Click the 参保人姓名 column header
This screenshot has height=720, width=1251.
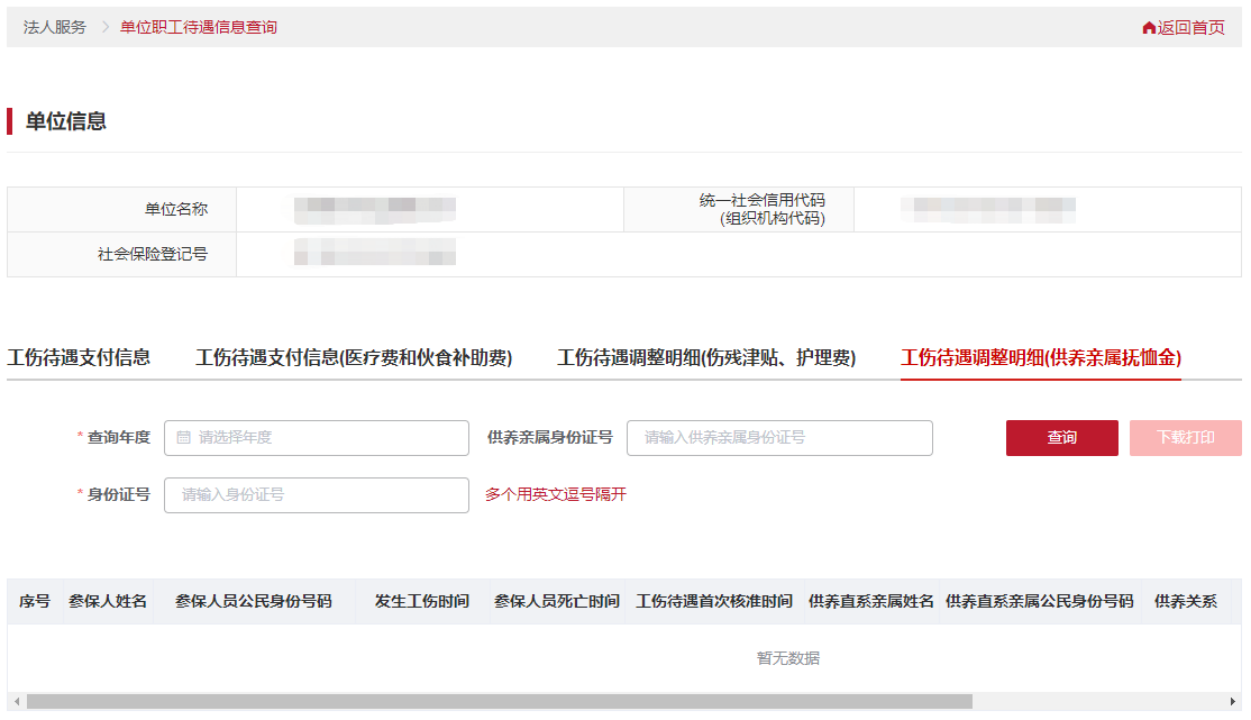coord(107,601)
